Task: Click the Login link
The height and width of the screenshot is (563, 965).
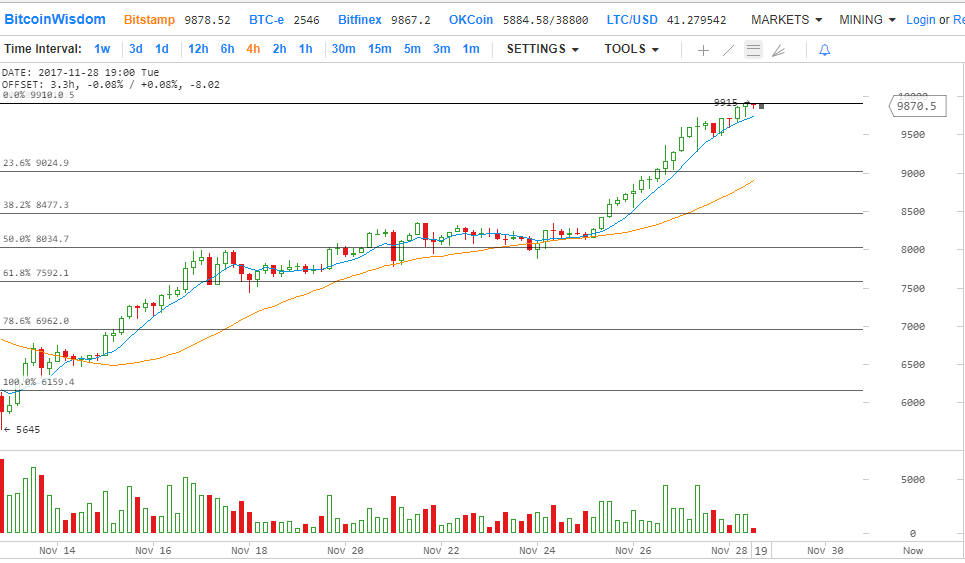Action: (x=920, y=19)
